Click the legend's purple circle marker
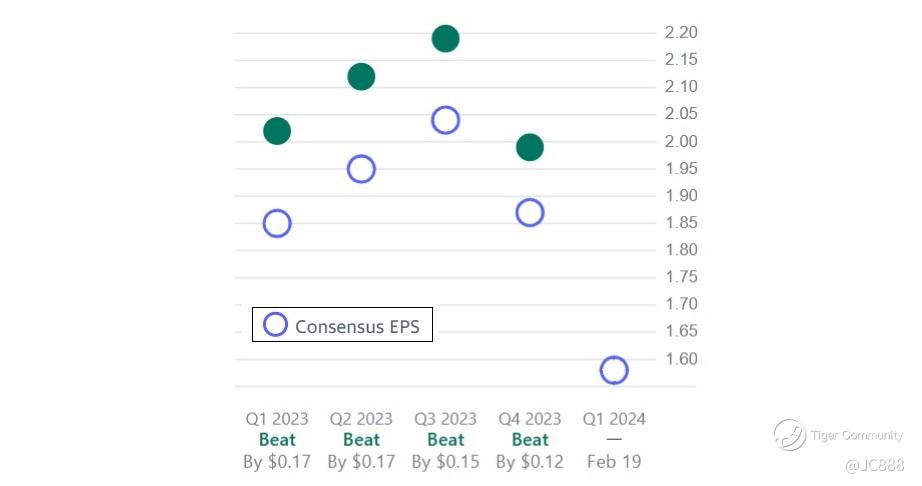The height and width of the screenshot is (486, 922). 275,325
